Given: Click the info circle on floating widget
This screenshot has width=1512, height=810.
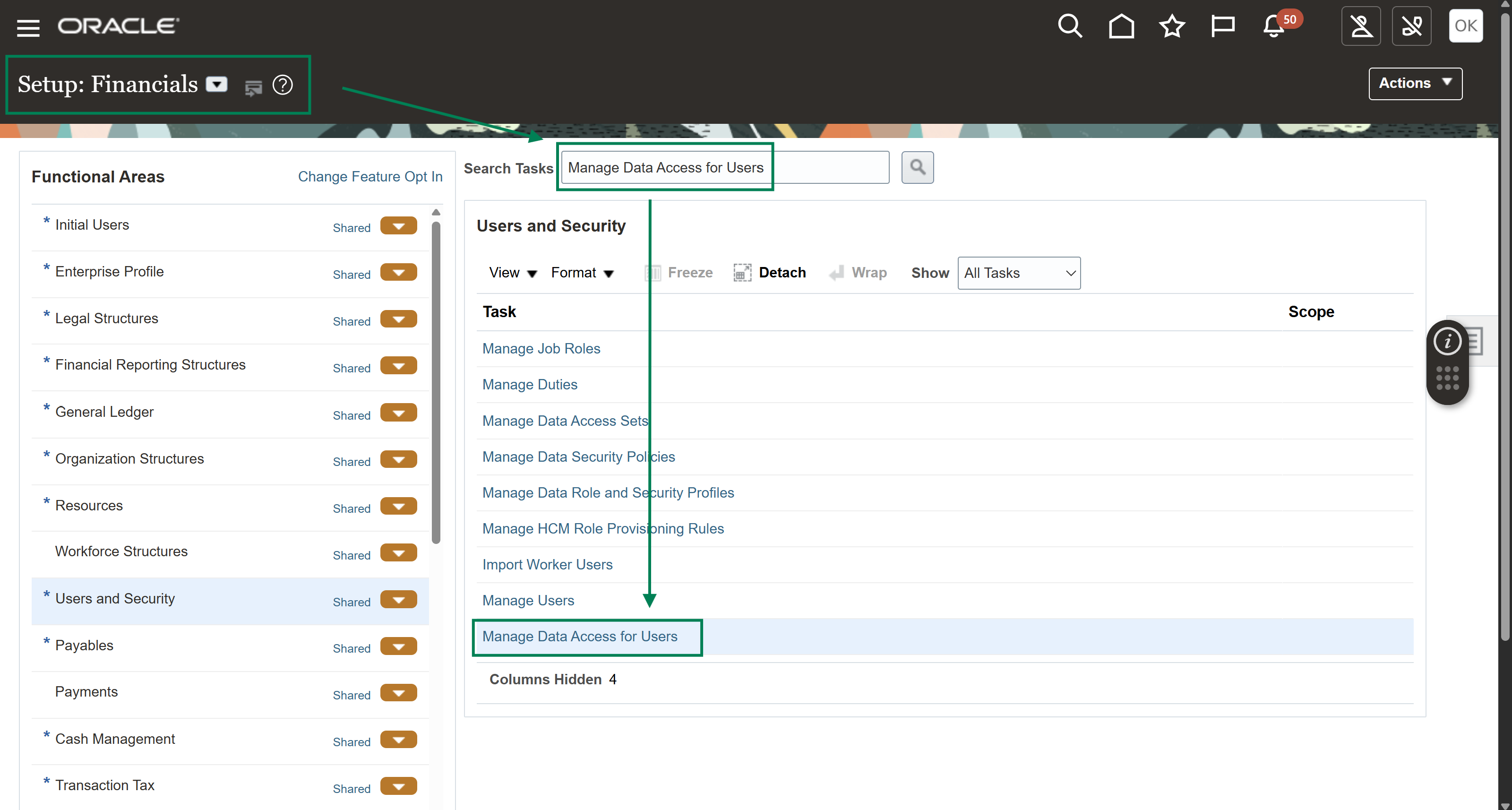Looking at the screenshot, I should tap(1447, 341).
